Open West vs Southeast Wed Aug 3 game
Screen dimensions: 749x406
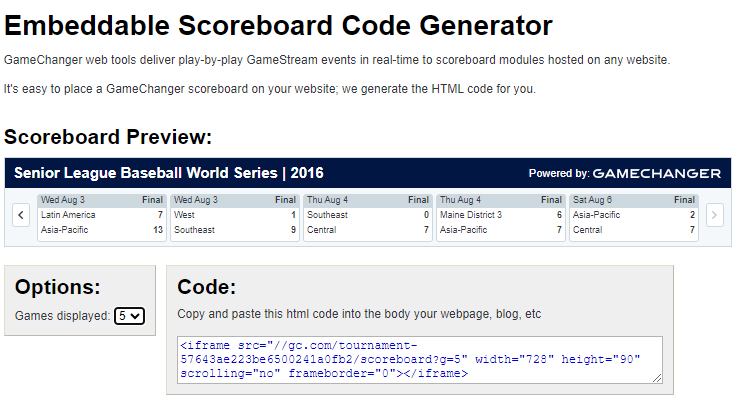(234, 217)
